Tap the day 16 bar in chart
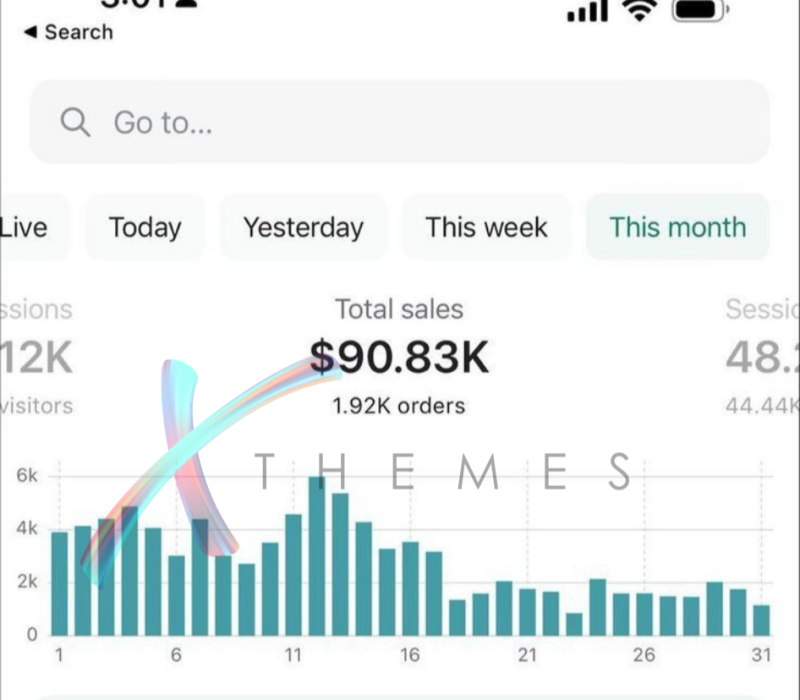The image size is (800, 700). pyautogui.click(x=410, y=589)
